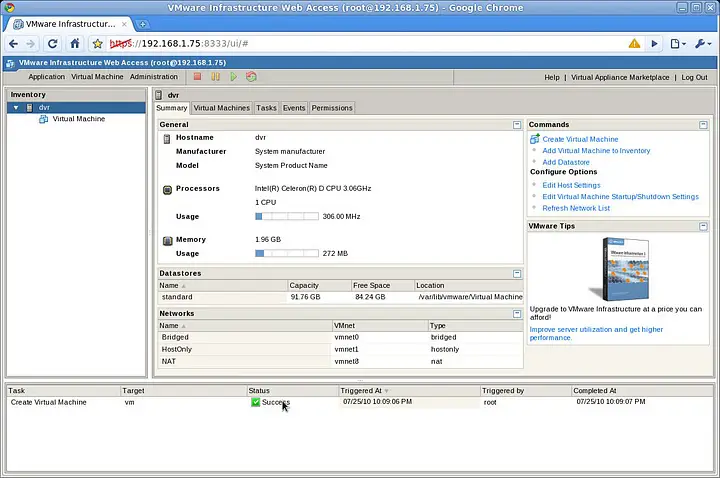The width and height of the screenshot is (720, 478).
Task: Click the Power Off stop icon
Action: [197, 77]
